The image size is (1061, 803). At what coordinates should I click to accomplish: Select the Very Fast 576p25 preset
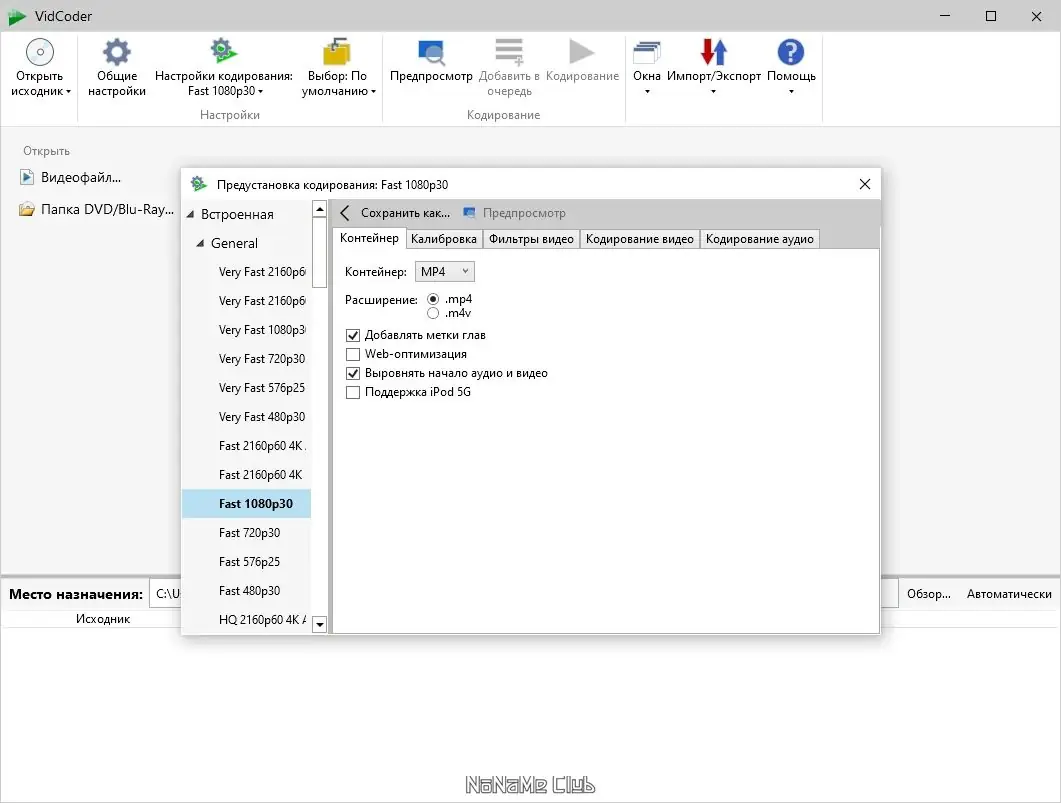[x=246, y=388]
